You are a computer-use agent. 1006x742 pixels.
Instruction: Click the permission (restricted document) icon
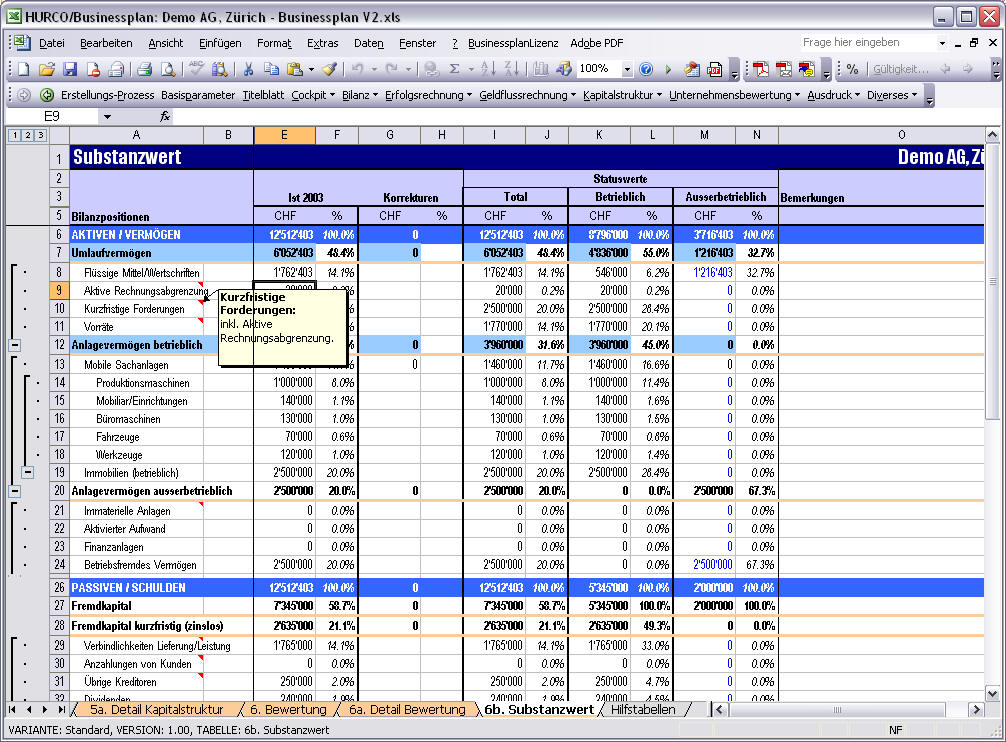pos(93,69)
